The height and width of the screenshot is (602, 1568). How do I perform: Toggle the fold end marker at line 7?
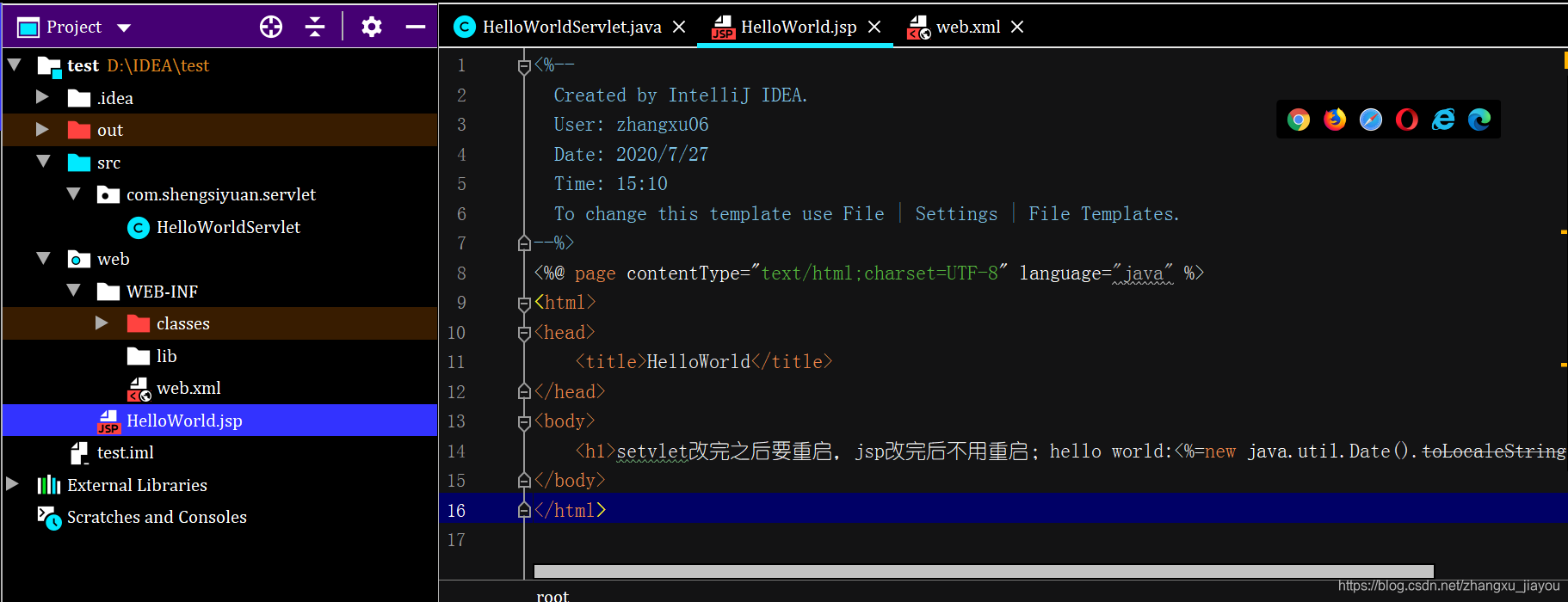click(524, 243)
